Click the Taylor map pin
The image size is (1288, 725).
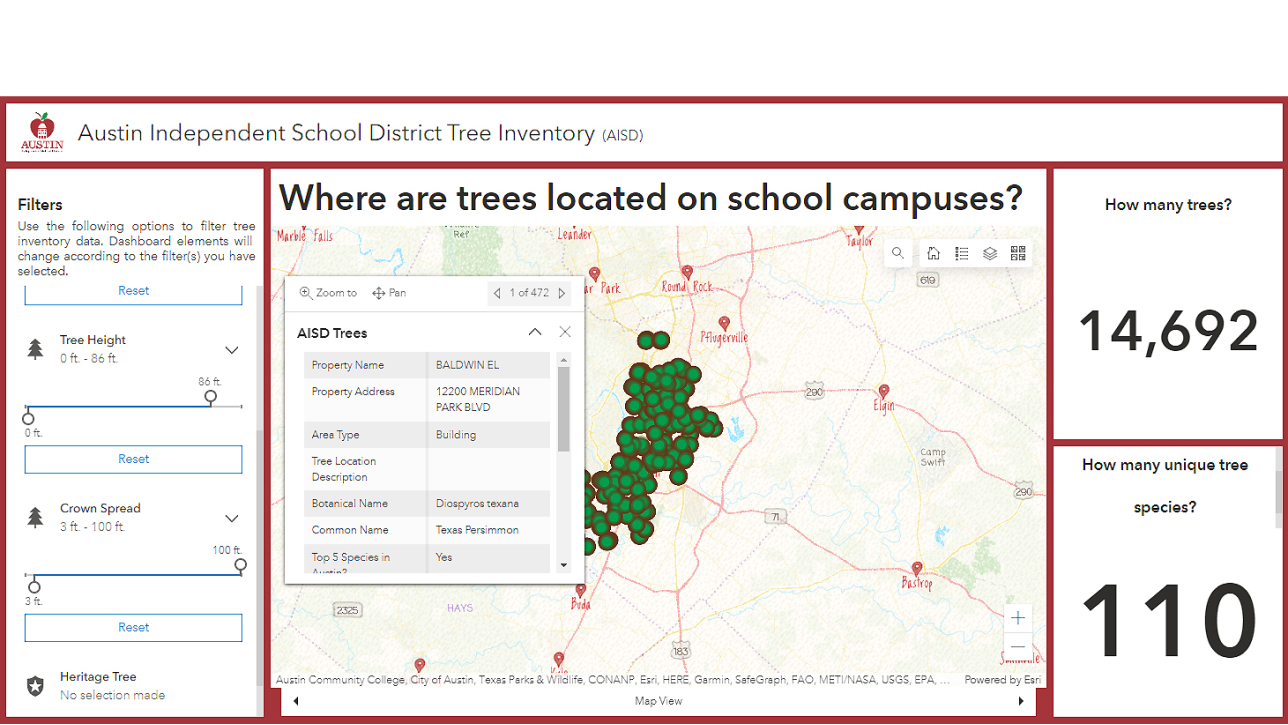(859, 232)
